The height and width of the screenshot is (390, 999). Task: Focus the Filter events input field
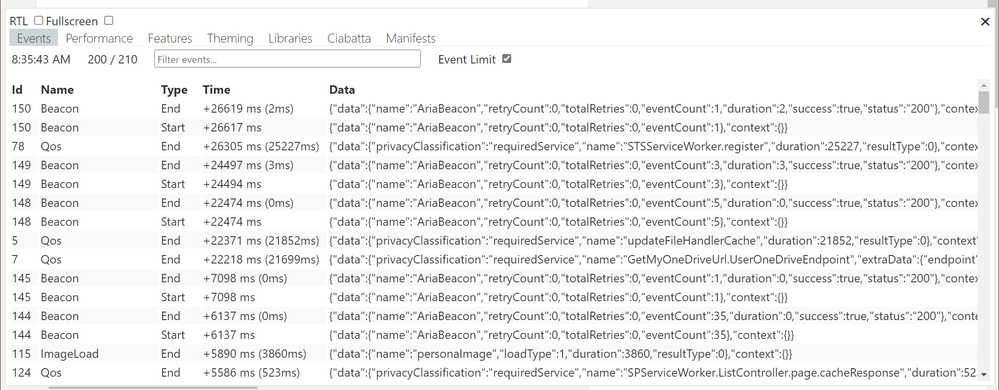click(x=287, y=59)
